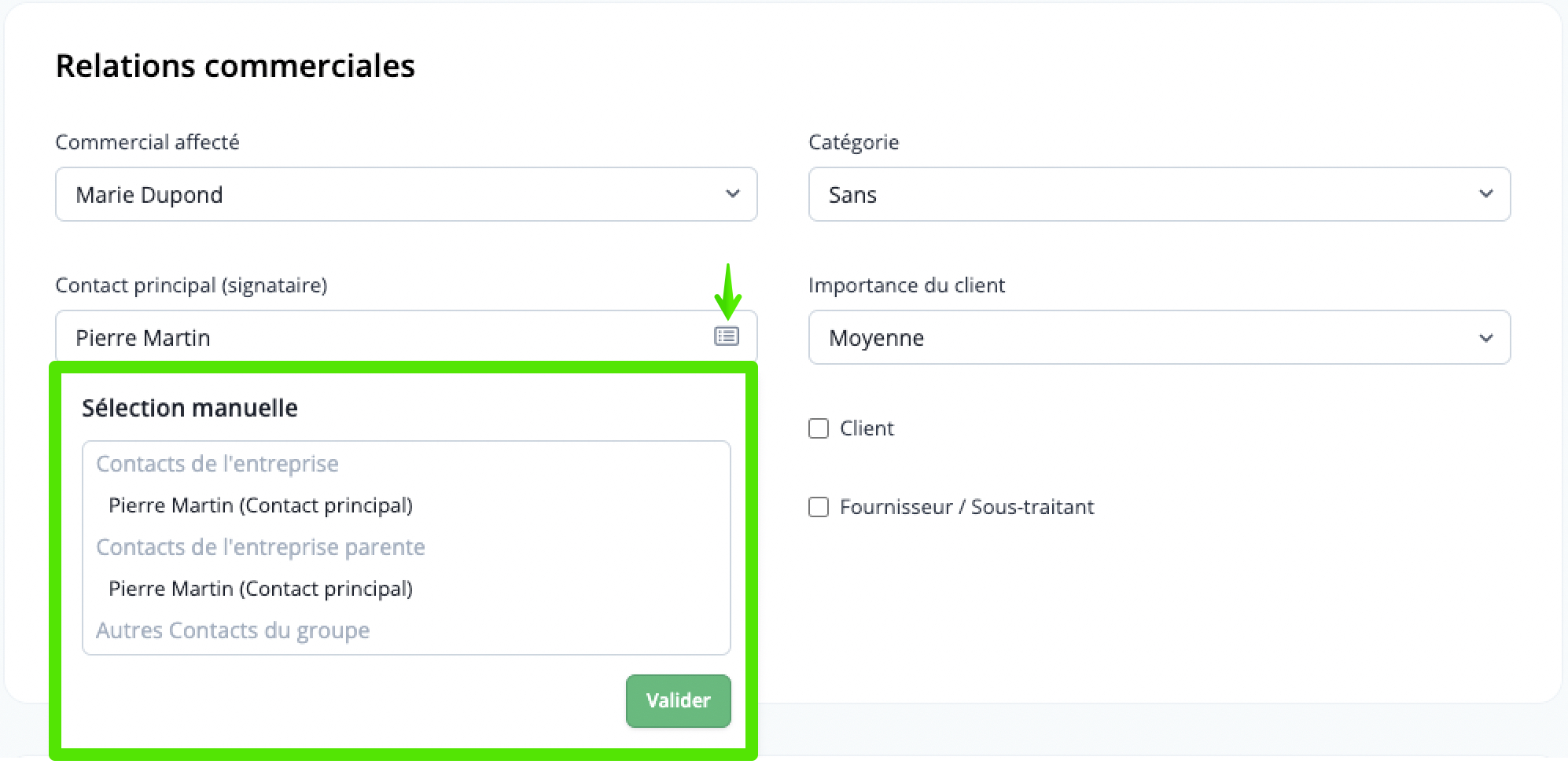
Task: Click the chevron arrow in Commercial affecté field
Action: click(732, 194)
